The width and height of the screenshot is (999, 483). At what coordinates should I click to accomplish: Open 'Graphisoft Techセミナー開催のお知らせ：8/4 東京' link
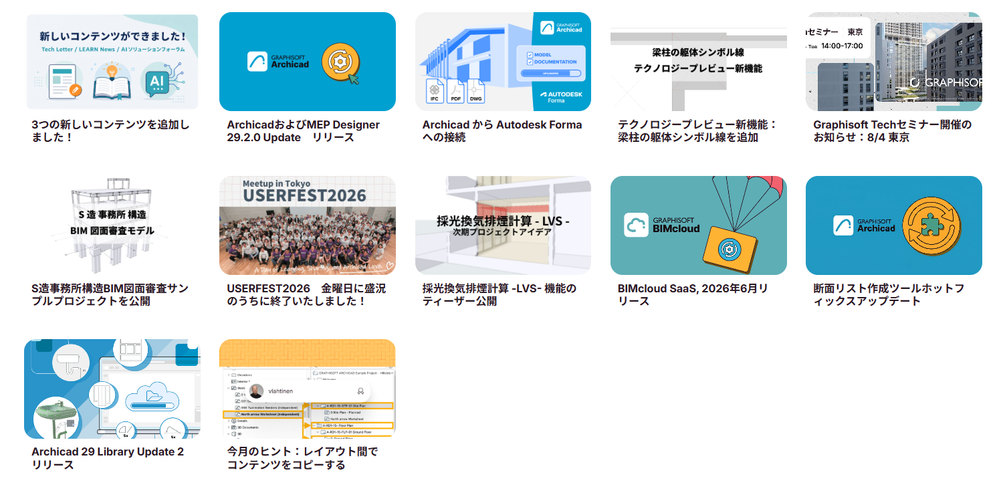click(893, 131)
